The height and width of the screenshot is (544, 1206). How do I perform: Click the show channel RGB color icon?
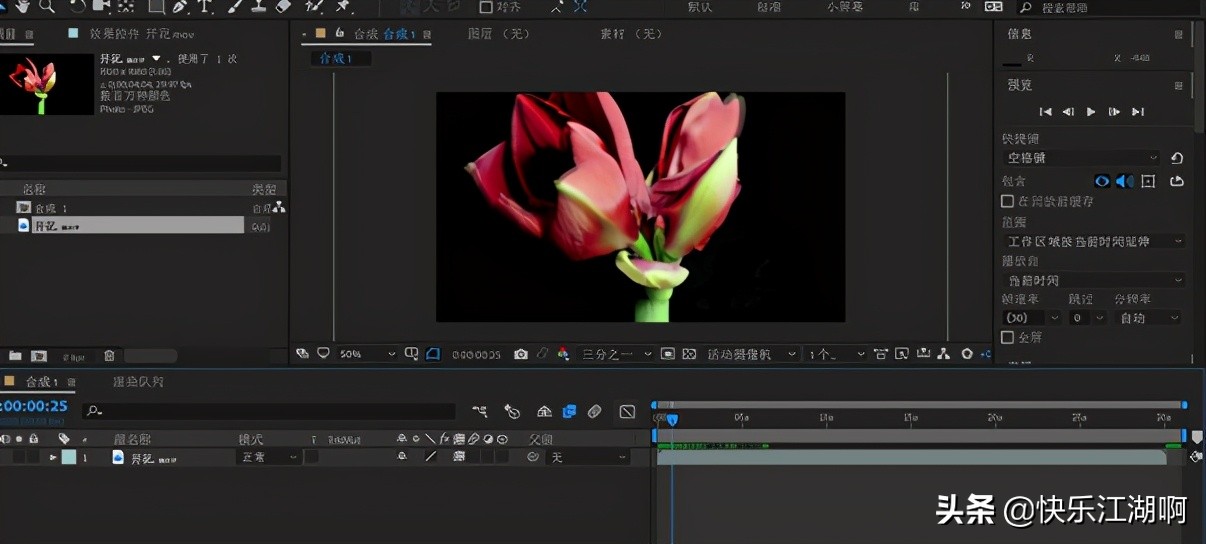tap(563, 354)
